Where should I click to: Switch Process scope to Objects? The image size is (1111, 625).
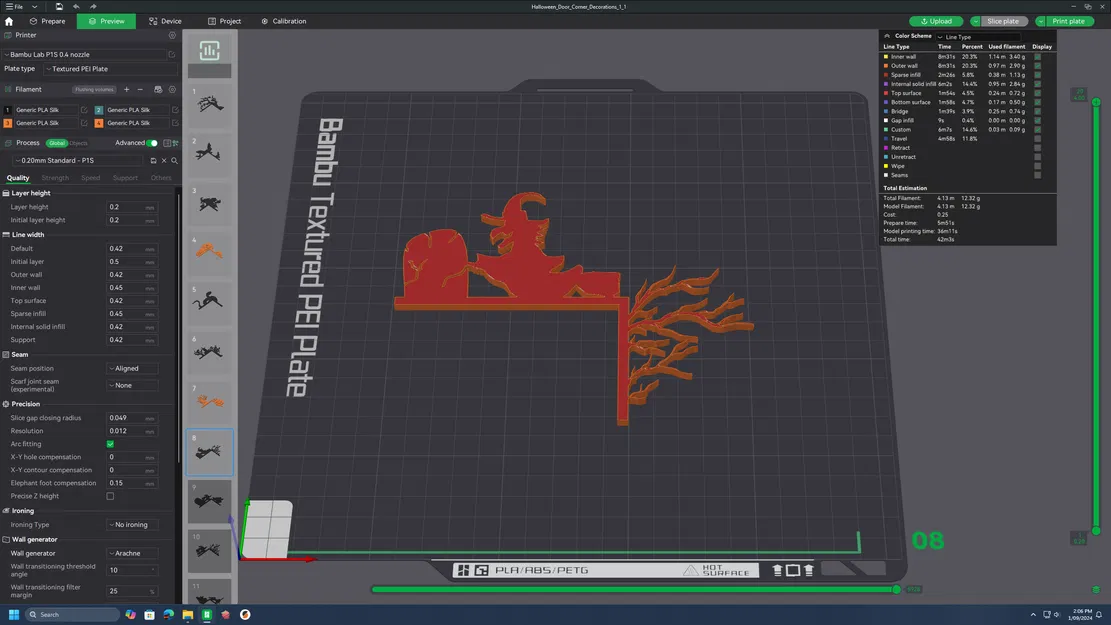pyautogui.click(x=79, y=143)
